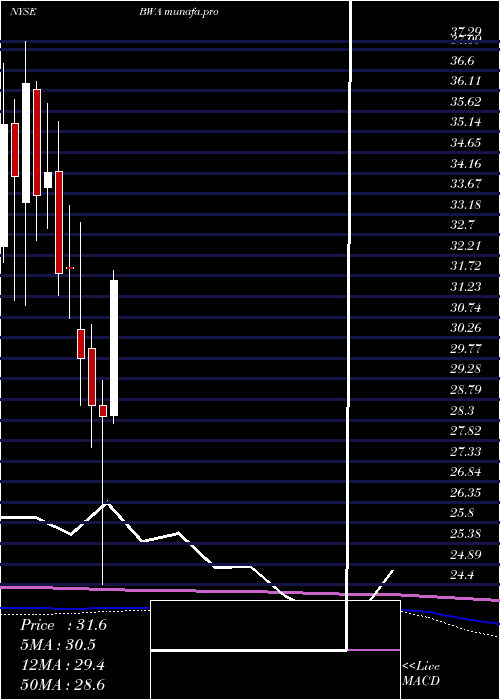The image size is (500, 700).
Task: Click the Price : 31.6 readout
Action: pyautogui.click(x=64, y=625)
